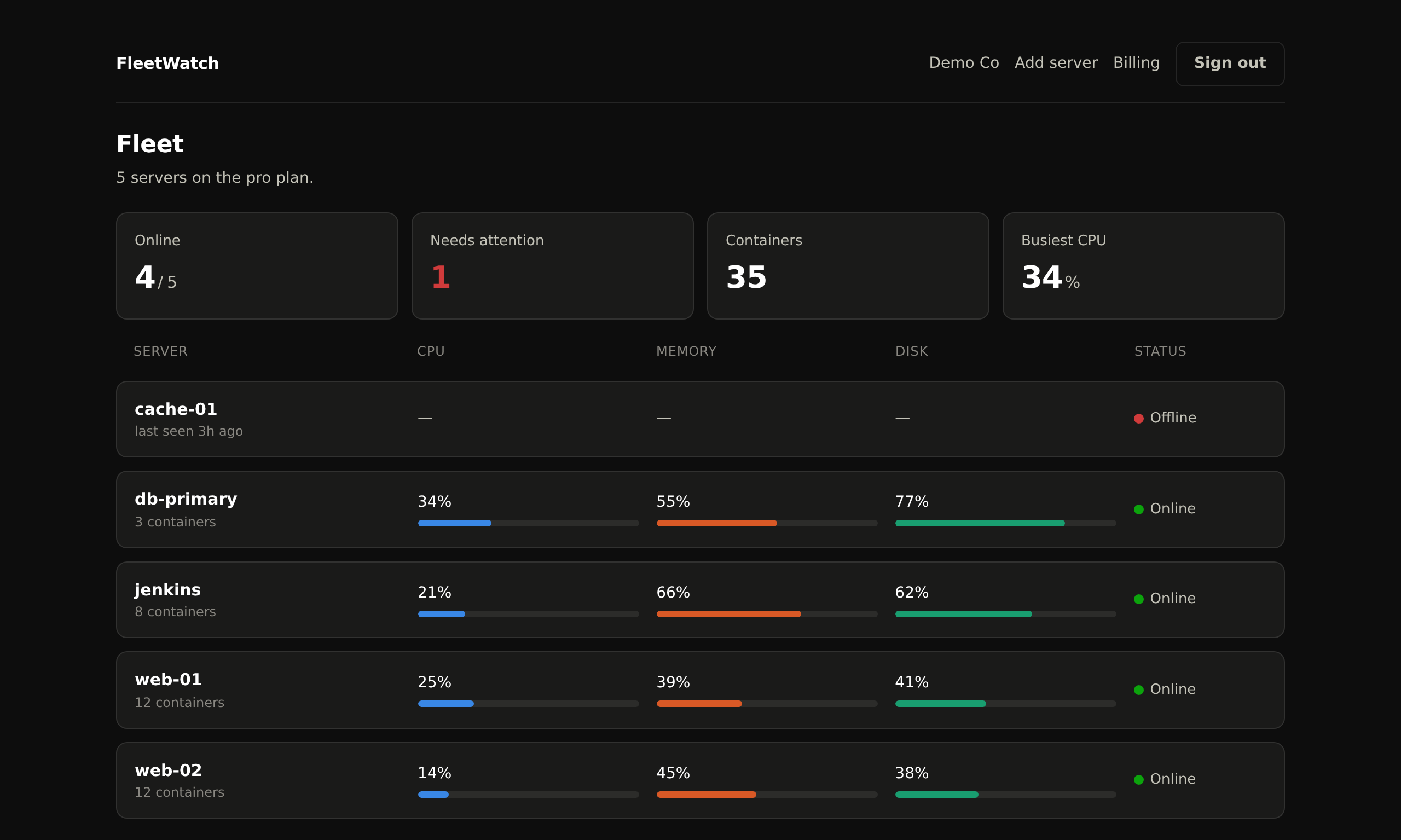Click the FleetWatch logo text

pos(167,63)
